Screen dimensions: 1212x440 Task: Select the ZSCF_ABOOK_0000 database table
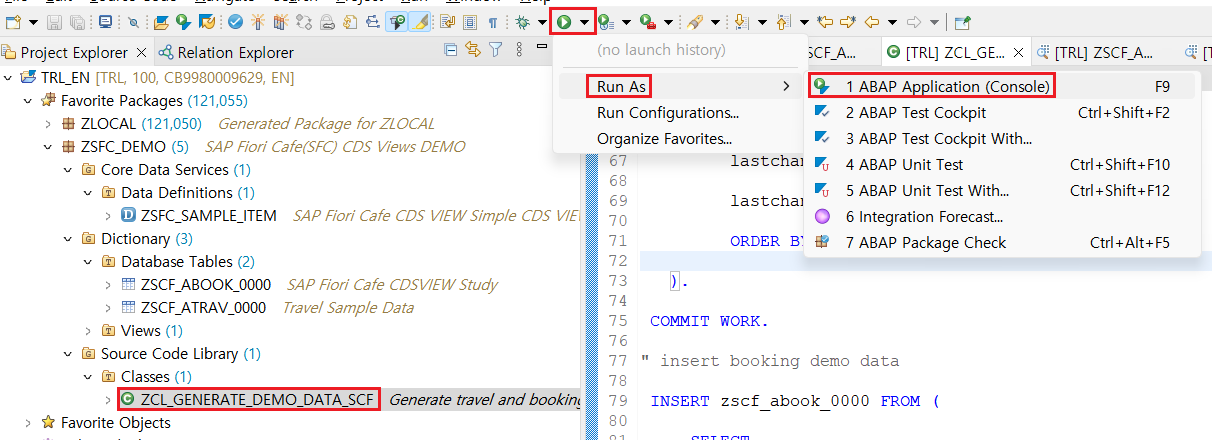click(205, 285)
